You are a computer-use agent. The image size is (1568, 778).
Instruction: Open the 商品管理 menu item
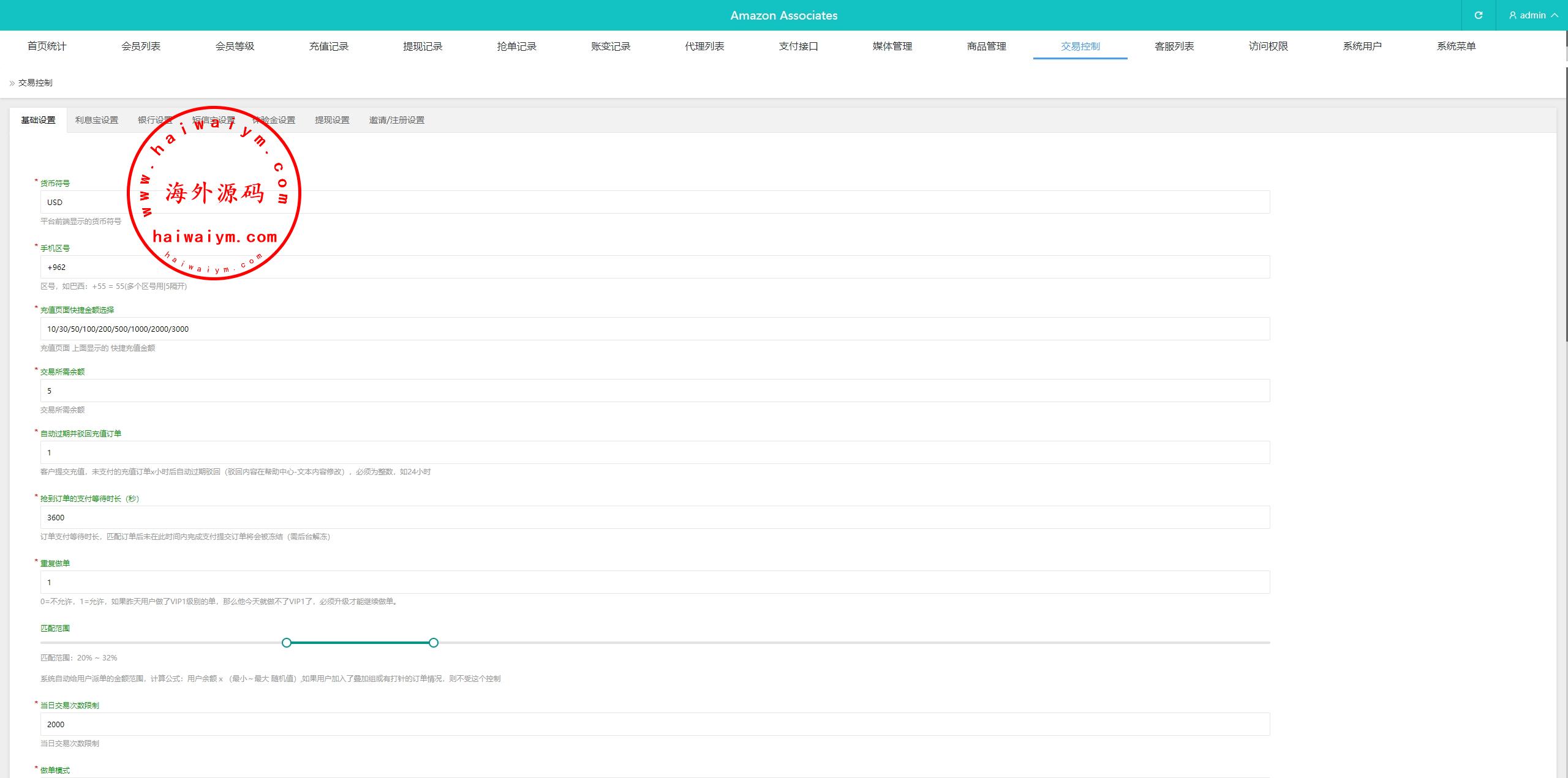(x=986, y=46)
